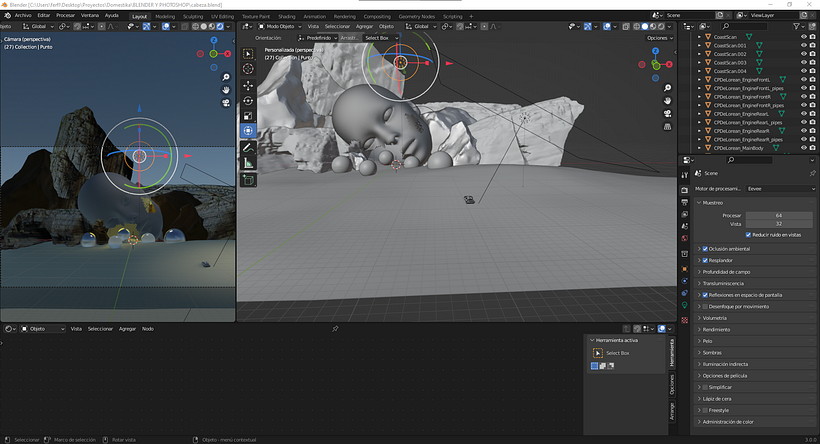The image size is (820, 444).
Task: Select the Rotate tool in viewport toolbar
Action: tap(249, 100)
